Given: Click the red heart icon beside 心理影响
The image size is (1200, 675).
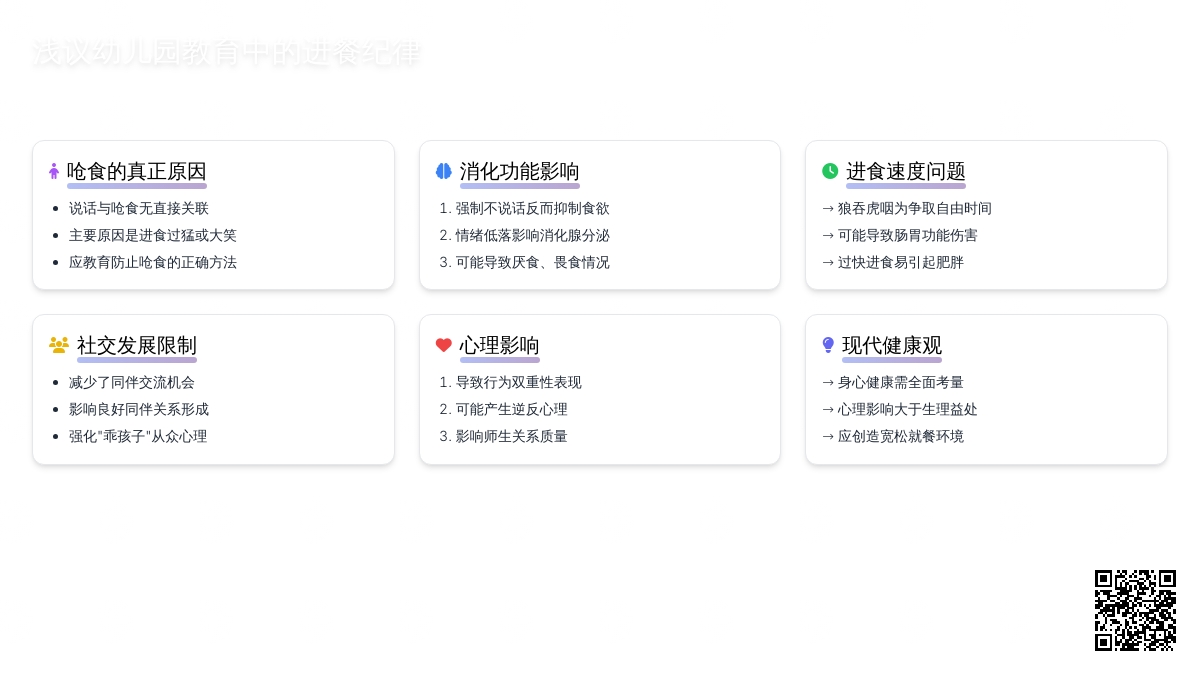Looking at the screenshot, I should [444, 345].
